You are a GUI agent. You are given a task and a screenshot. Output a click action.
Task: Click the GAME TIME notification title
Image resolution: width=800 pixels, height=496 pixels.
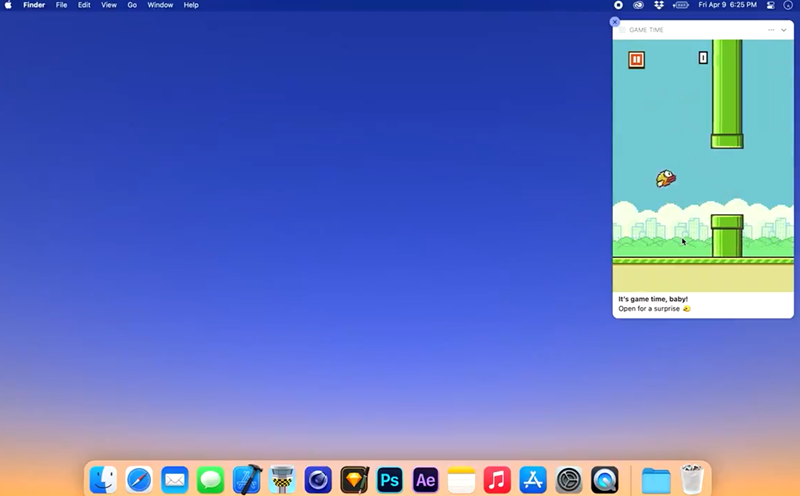(x=646, y=30)
